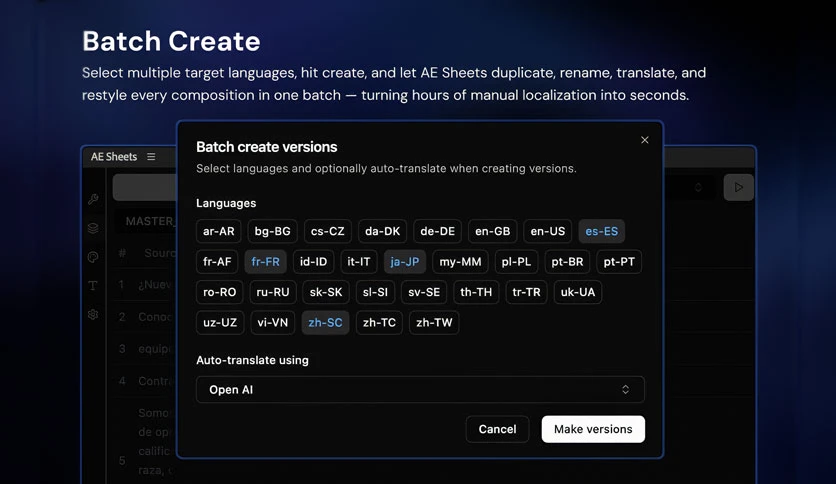Screen dimensions: 836x484
Task: Select the pl-PL language chip
Action: [516, 262]
